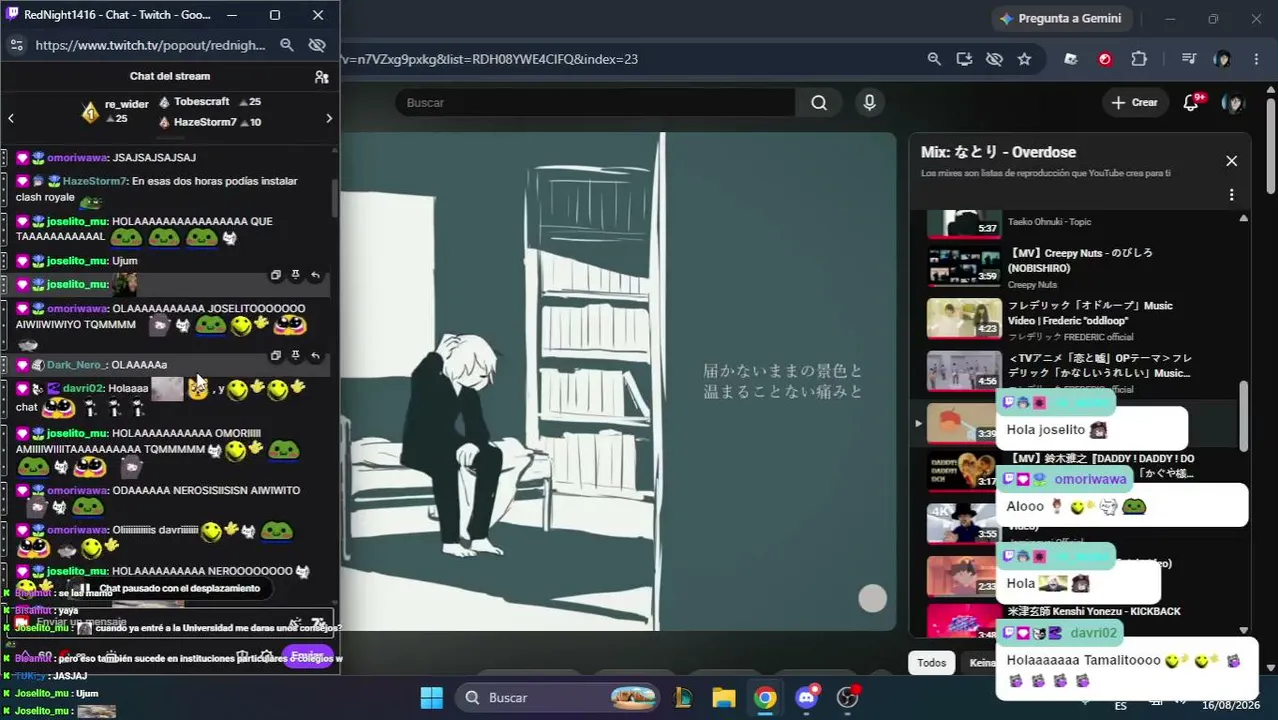Select the Todos filter chip
The height and width of the screenshot is (720, 1278).
pyautogui.click(x=931, y=663)
